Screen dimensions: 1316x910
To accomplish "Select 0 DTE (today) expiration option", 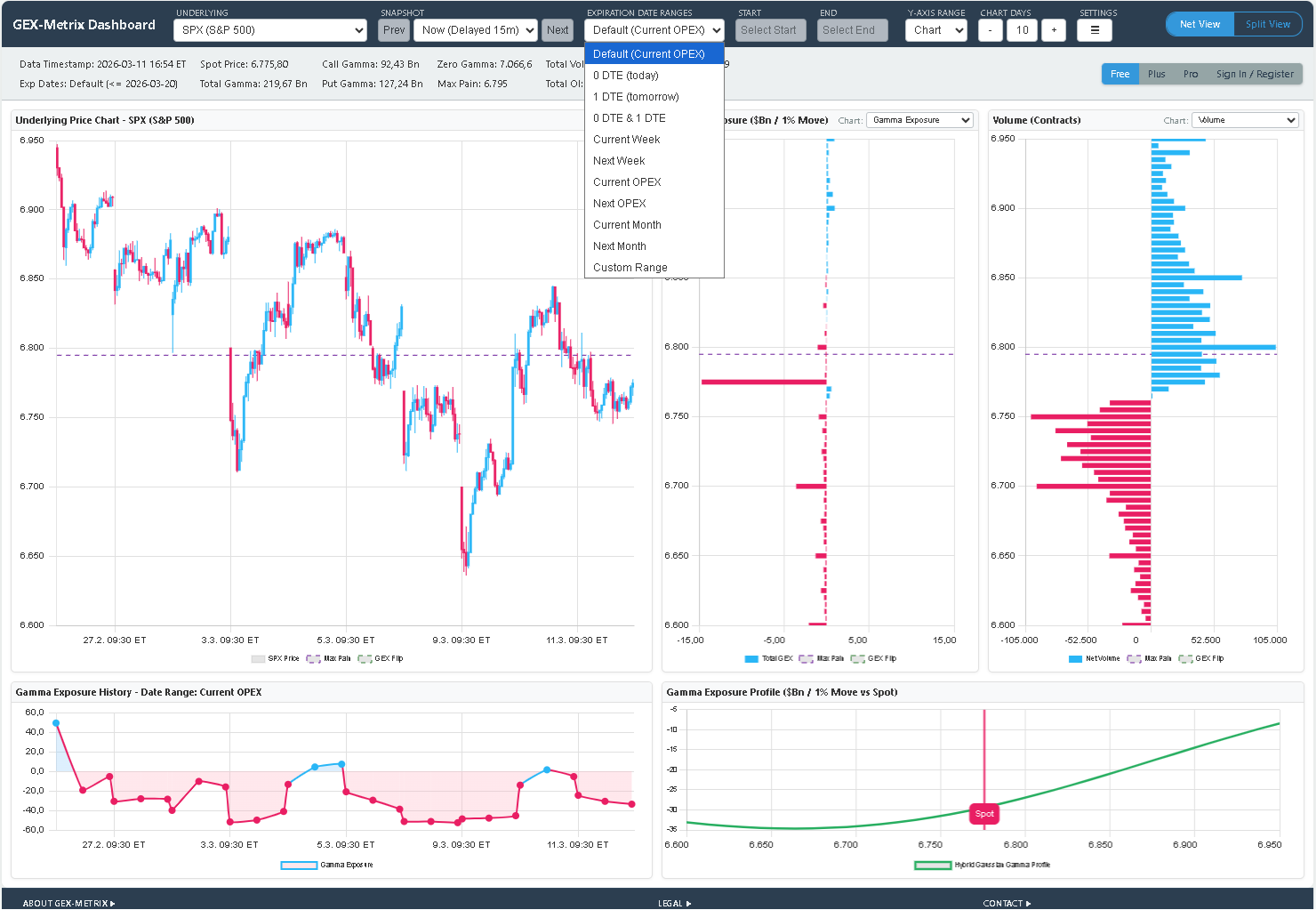I will pos(625,75).
